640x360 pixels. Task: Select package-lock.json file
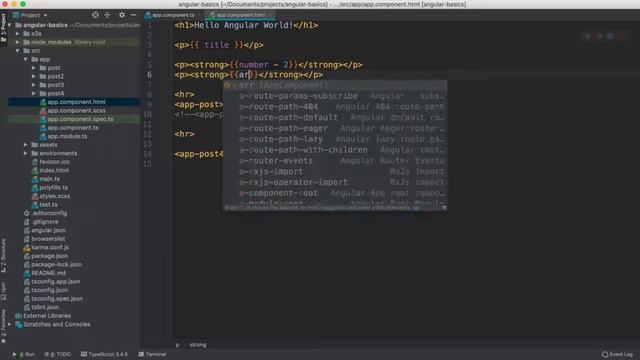pos(56,265)
